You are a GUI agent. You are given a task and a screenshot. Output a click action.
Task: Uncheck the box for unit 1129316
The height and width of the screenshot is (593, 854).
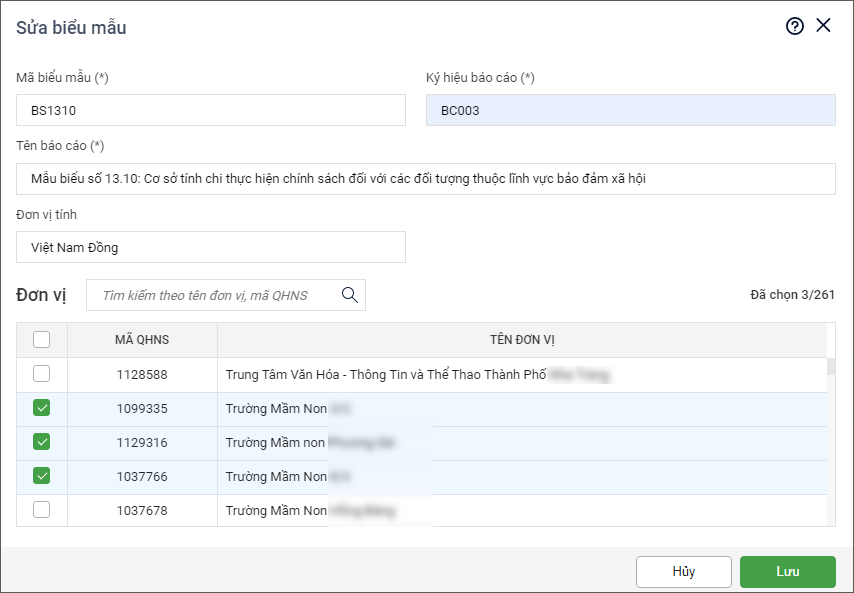(x=42, y=442)
